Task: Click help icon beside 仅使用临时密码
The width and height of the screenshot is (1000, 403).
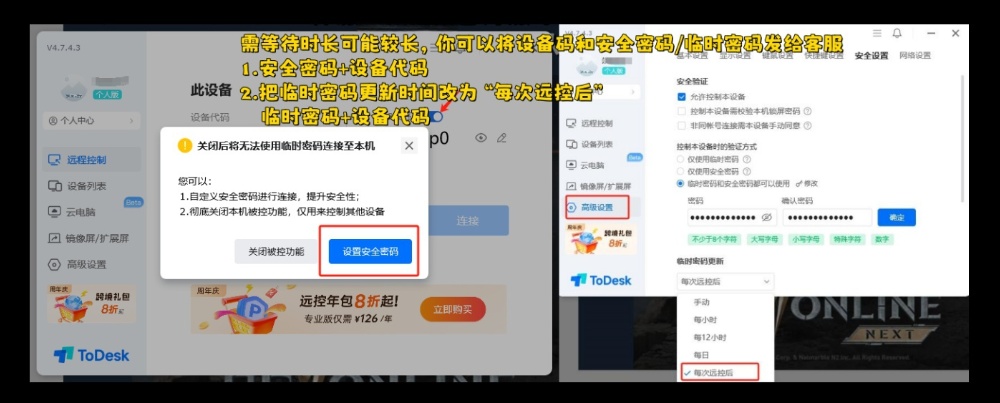Action: (747, 159)
